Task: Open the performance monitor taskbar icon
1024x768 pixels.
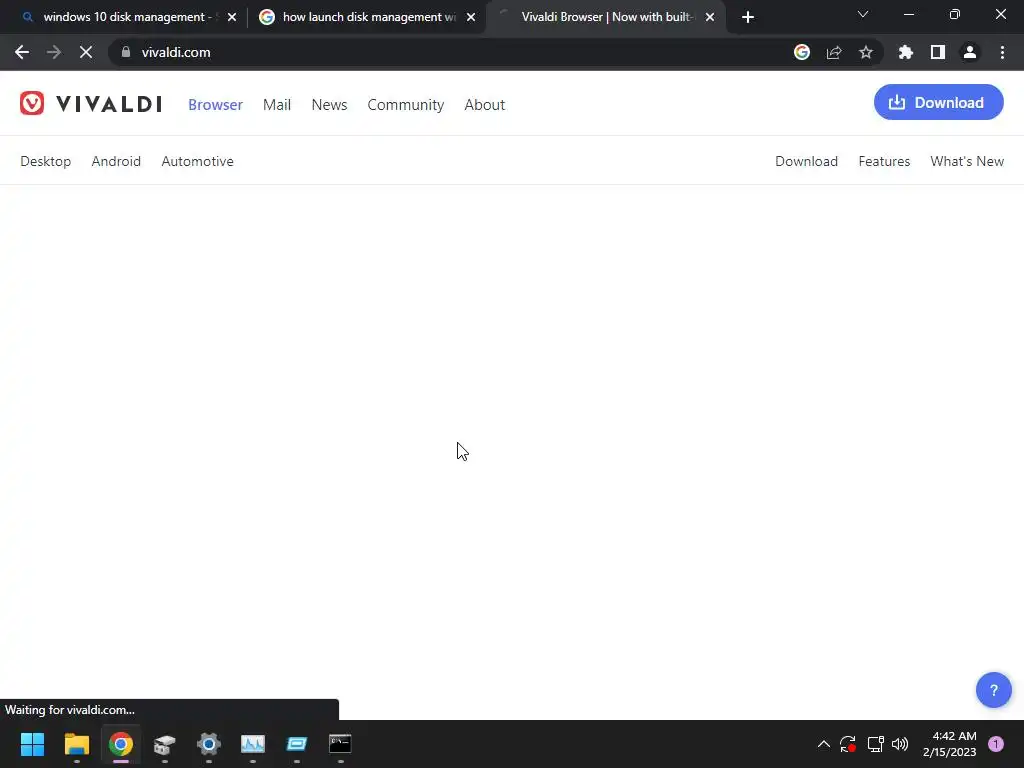Action: (253, 744)
